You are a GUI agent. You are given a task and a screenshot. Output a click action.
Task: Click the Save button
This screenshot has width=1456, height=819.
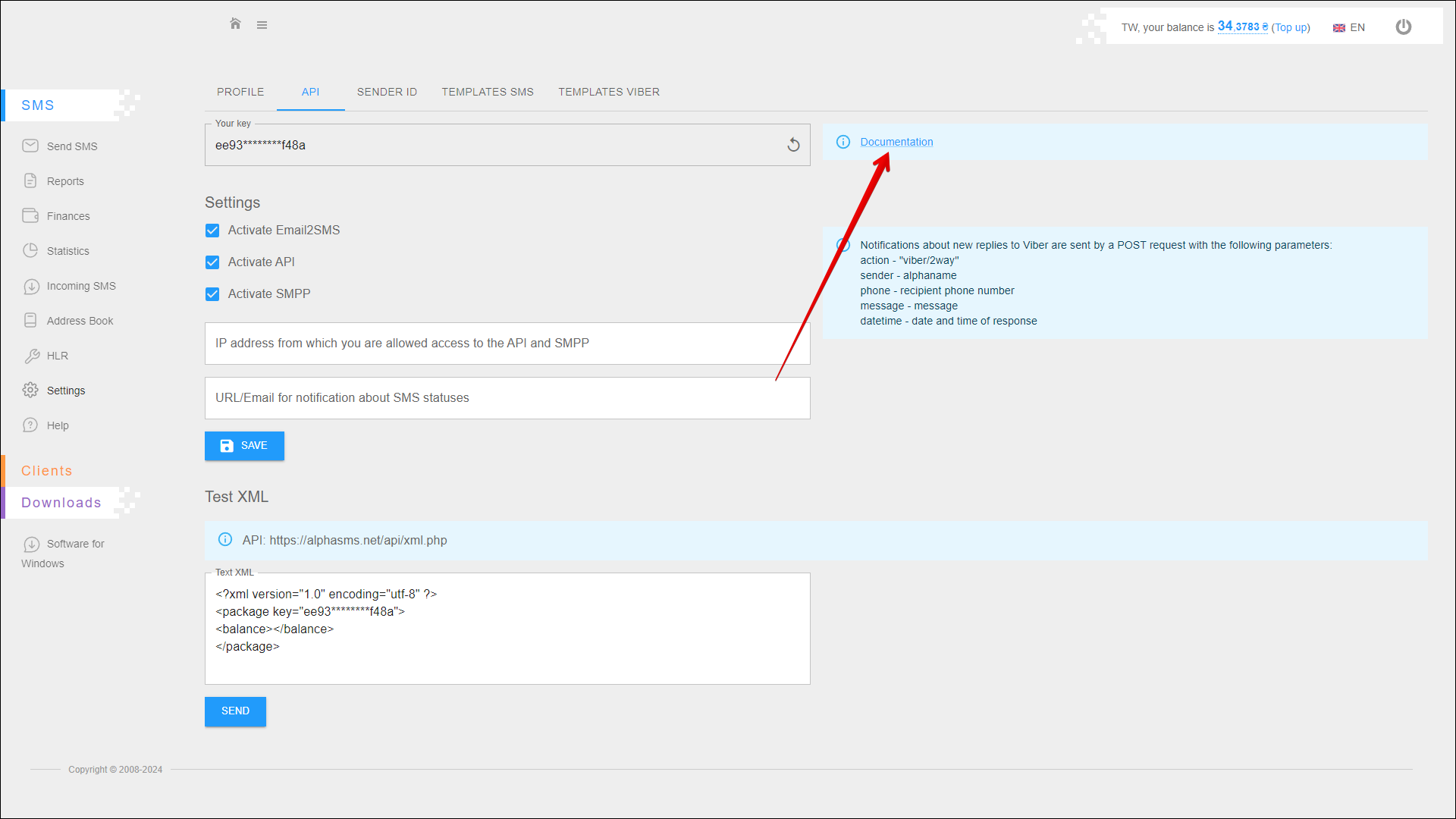[x=244, y=446]
